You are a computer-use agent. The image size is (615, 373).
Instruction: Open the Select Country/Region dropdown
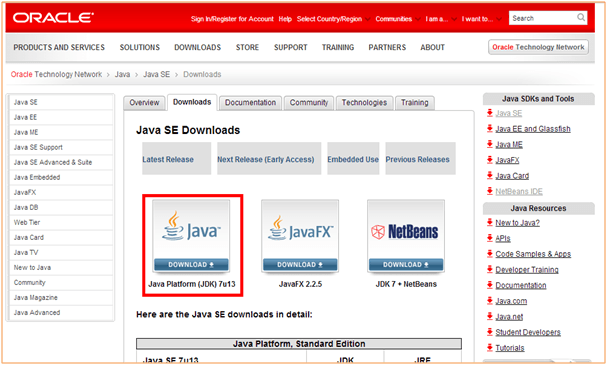[x=333, y=19]
